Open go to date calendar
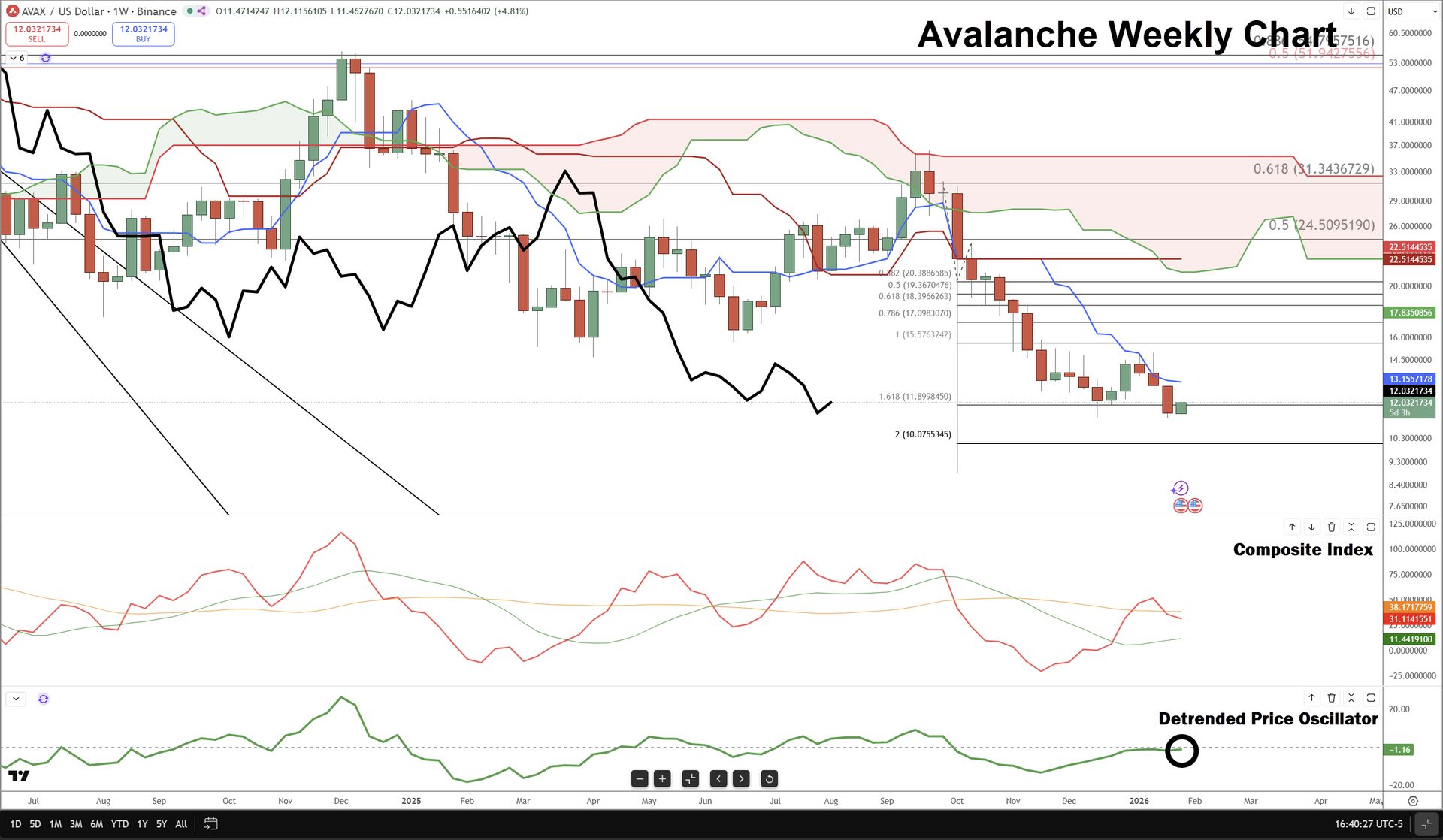This screenshot has height=840, width=1443. pyautogui.click(x=210, y=824)
